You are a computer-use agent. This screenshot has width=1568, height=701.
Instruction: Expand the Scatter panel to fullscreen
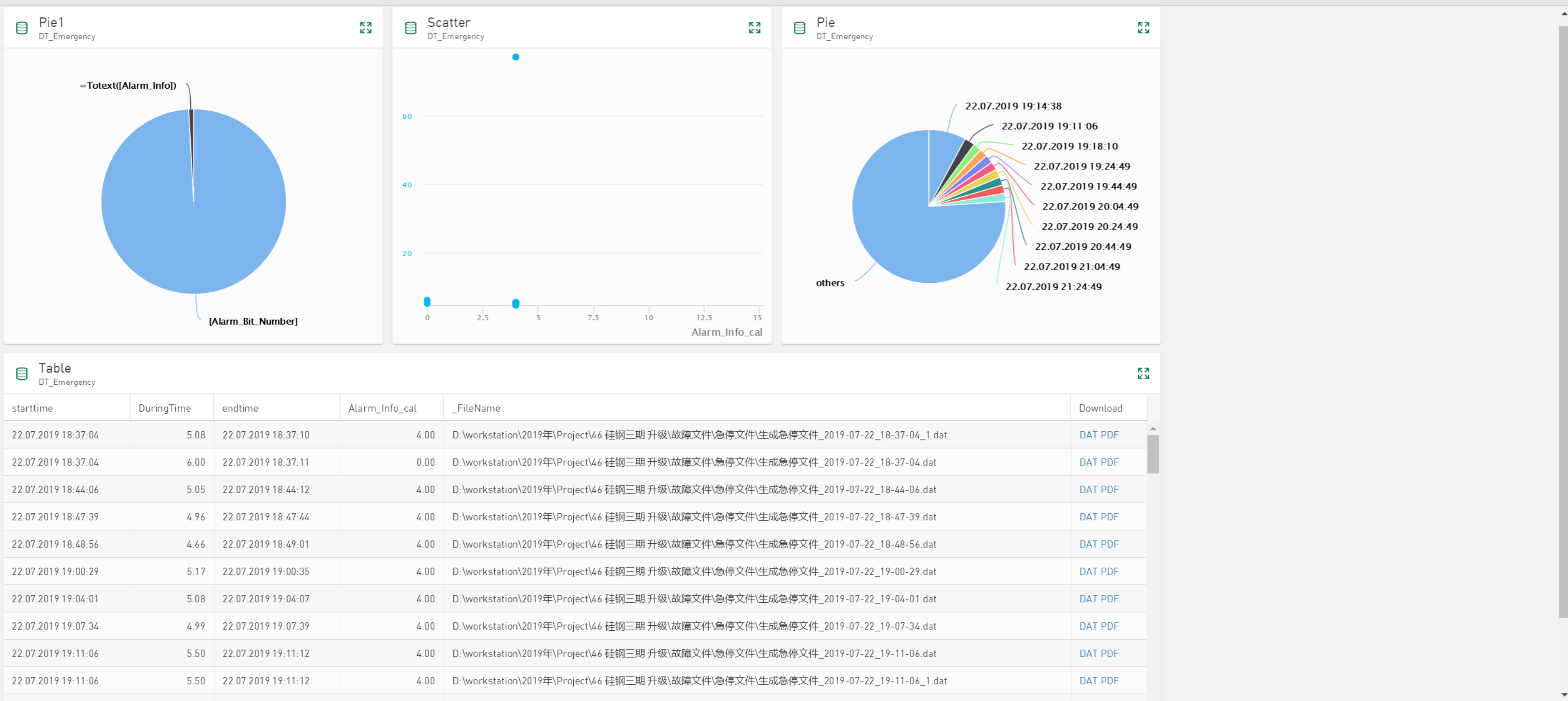point(754,28)
